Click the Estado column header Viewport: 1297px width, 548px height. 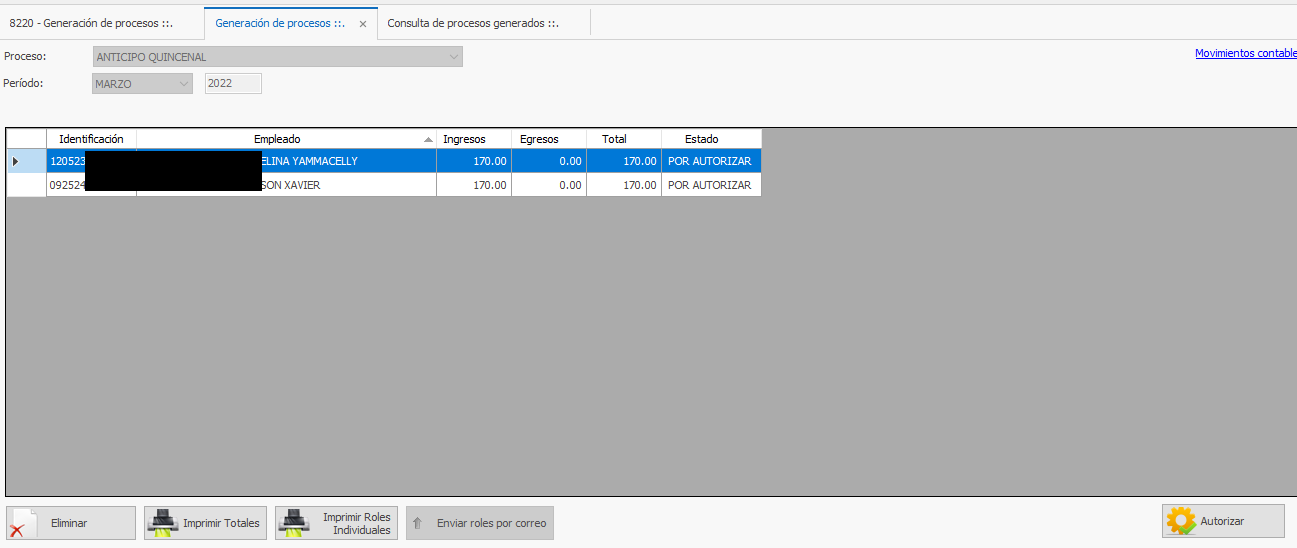[701, 139]
